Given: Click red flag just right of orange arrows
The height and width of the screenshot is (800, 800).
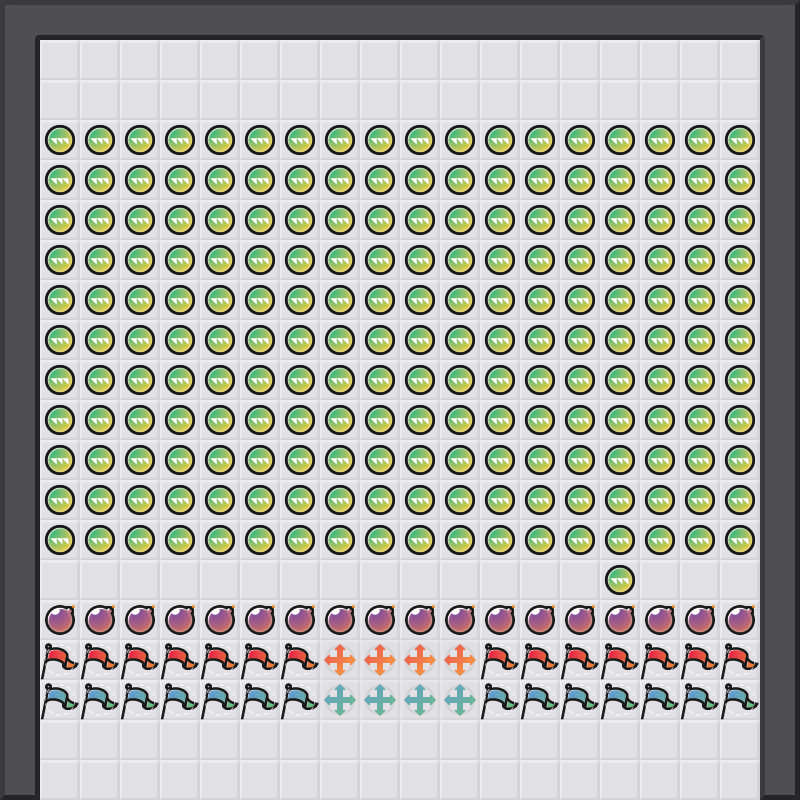Looking at the screenshot, I should pyautogui.click(x=500, y=660).
